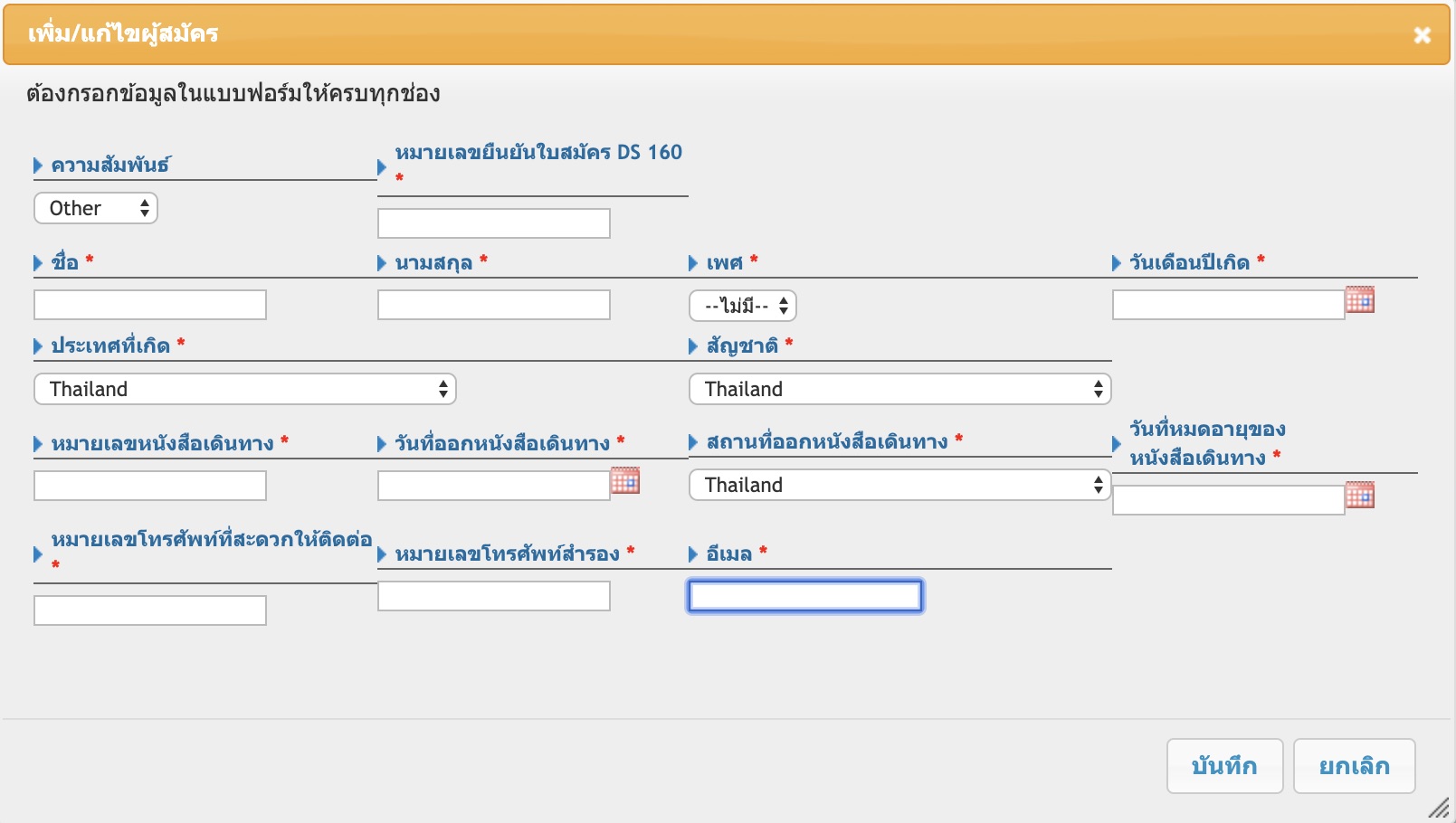This screenshot has width=1456, height=823.
Task: Open the birth date calendar picker
Action: tap(1359, 300)
